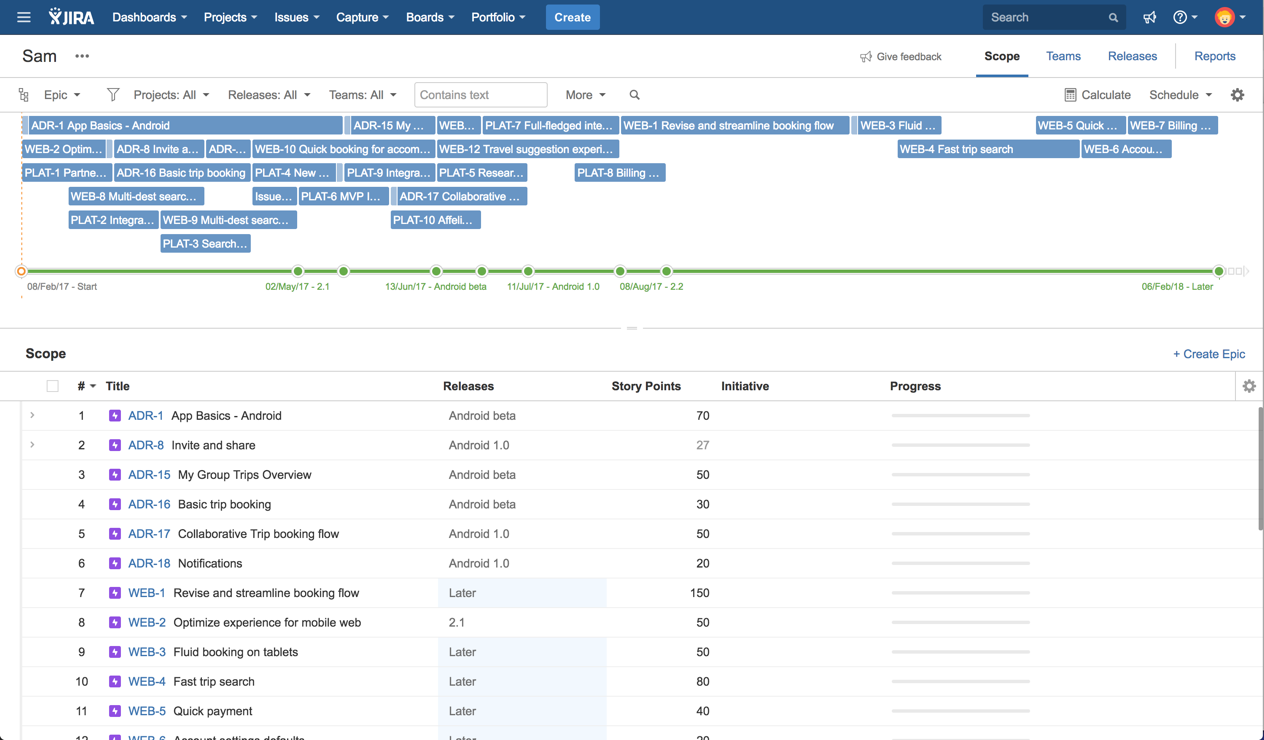The width and height of the screenshot is (1264, 740).
Task: Click the filter funnel icon
Action: click(x=113, y=95)
